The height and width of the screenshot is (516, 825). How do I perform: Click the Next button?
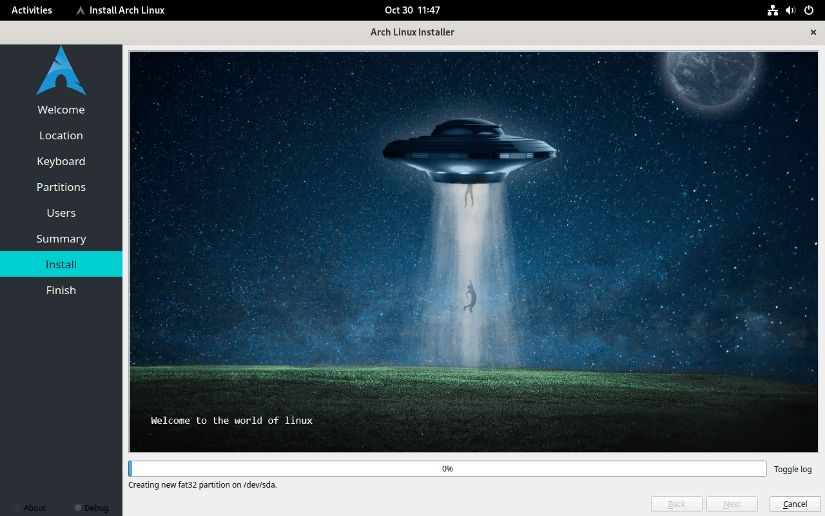pos(732,504)
